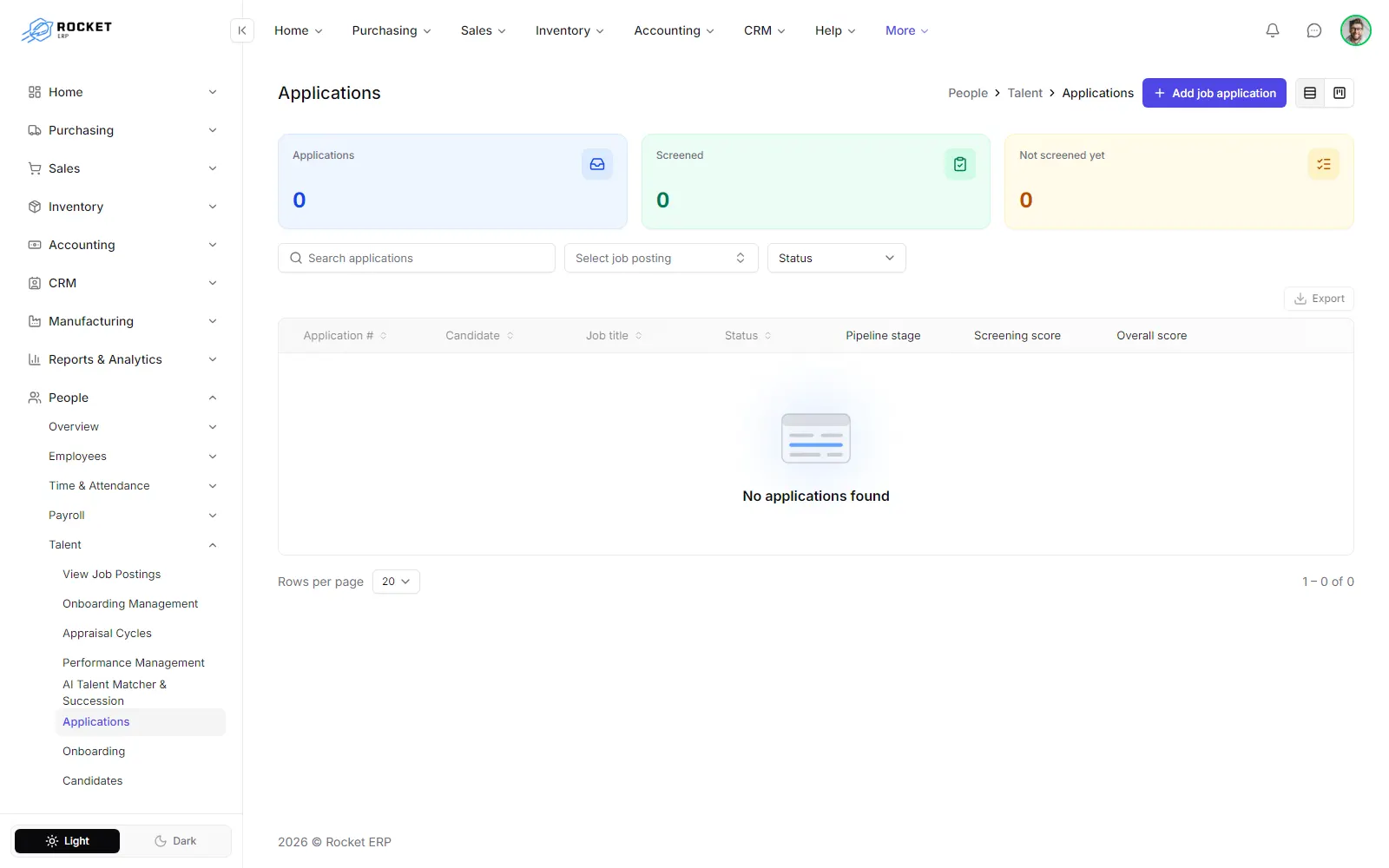Viewport: 1389px width, 868px height.
Task: Switch to Dark theme
Action: [x=175, y=841]
